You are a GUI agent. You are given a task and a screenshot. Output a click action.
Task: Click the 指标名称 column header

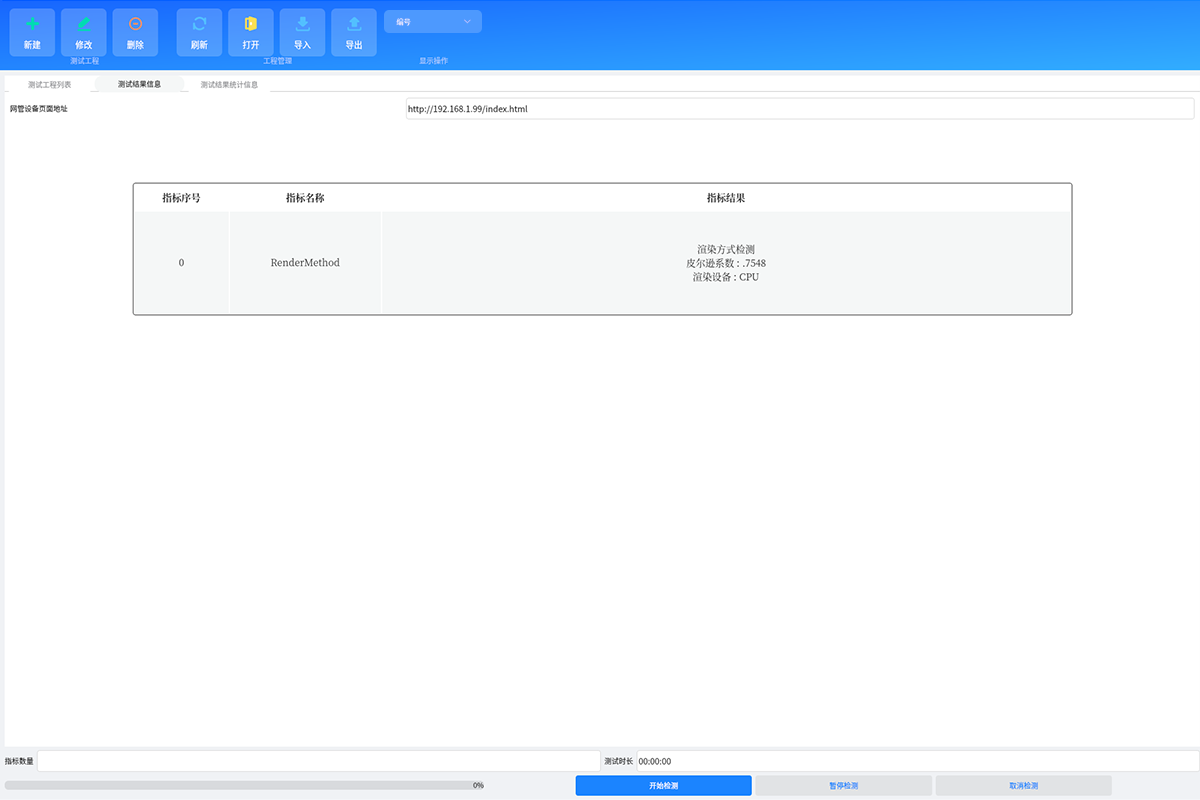(305, 198)
